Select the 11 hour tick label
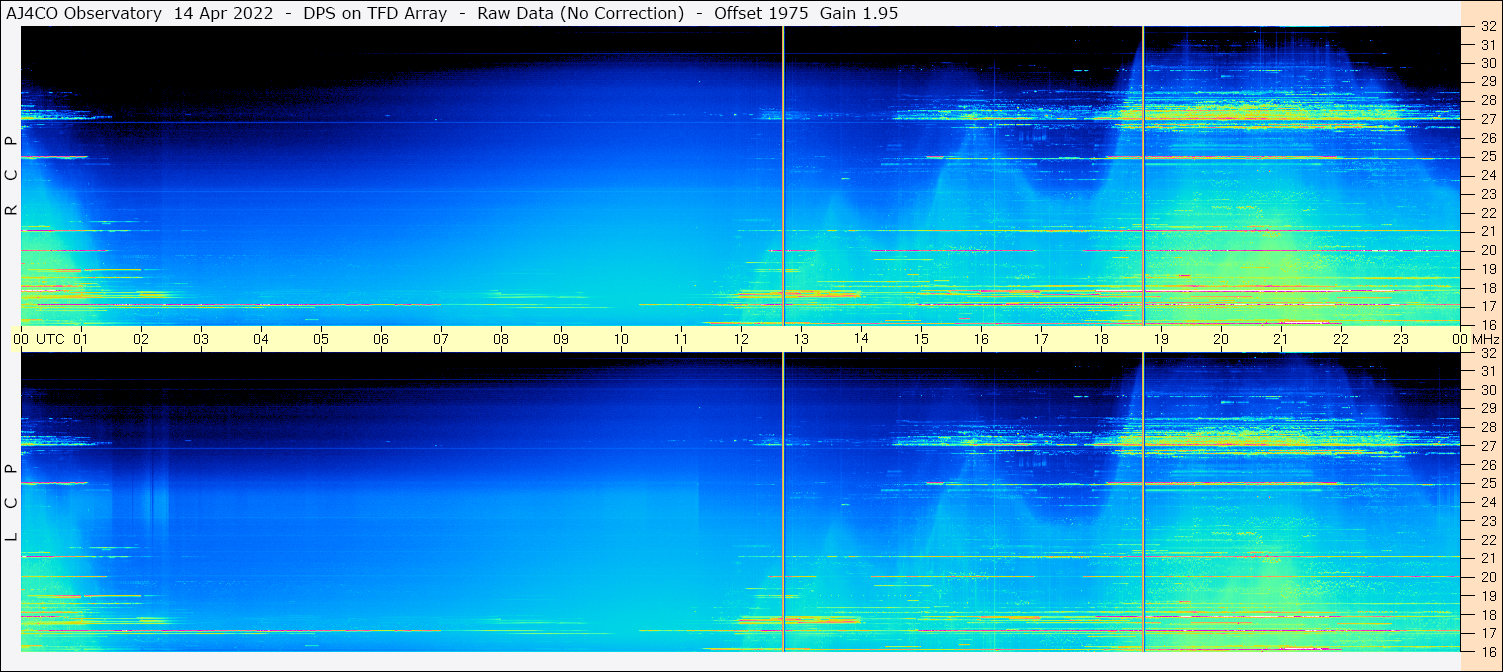This screenshot has width=1503, height=672. pyautogui.click(x=681, y=339)
